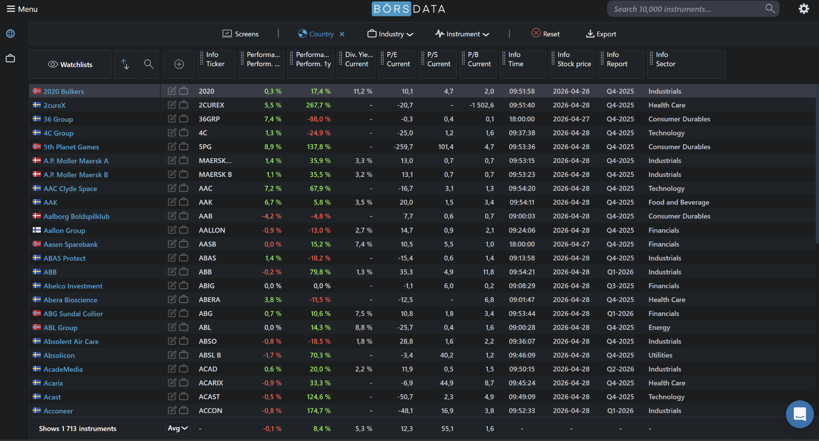Select the globe icon in left sidebar
819x441 pixels.
point(10,34)
